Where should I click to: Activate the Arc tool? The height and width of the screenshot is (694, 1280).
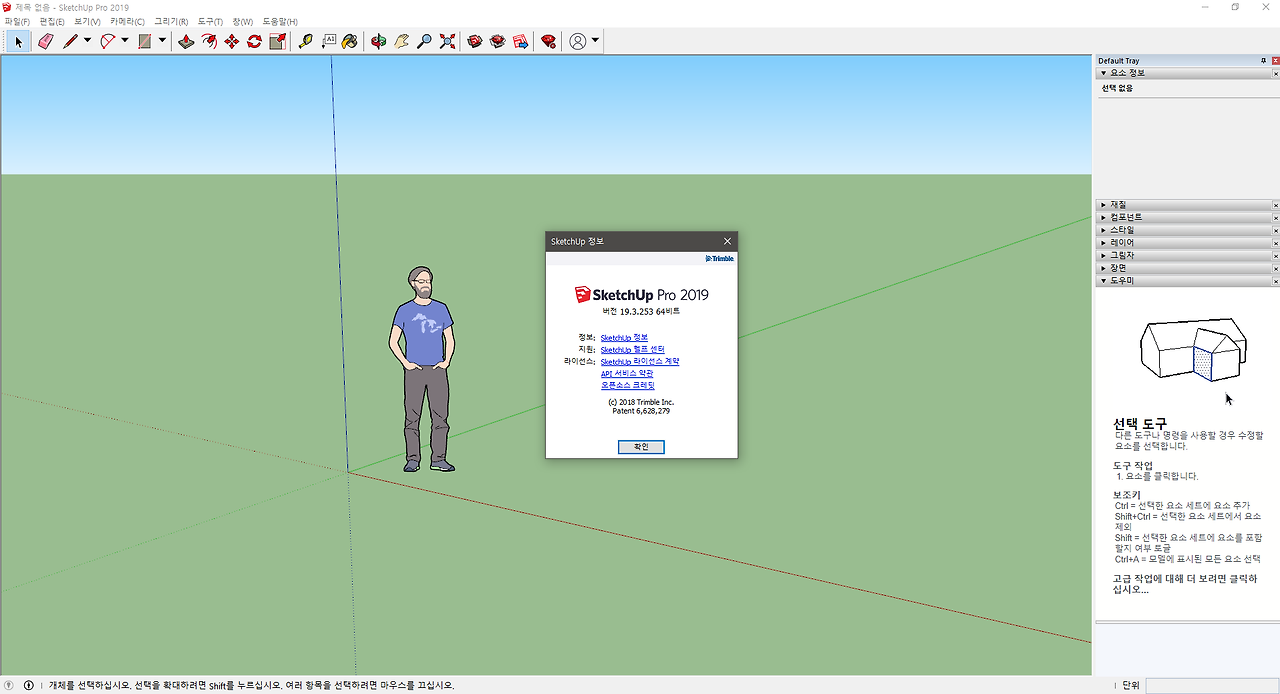click(x=107, y=41)
